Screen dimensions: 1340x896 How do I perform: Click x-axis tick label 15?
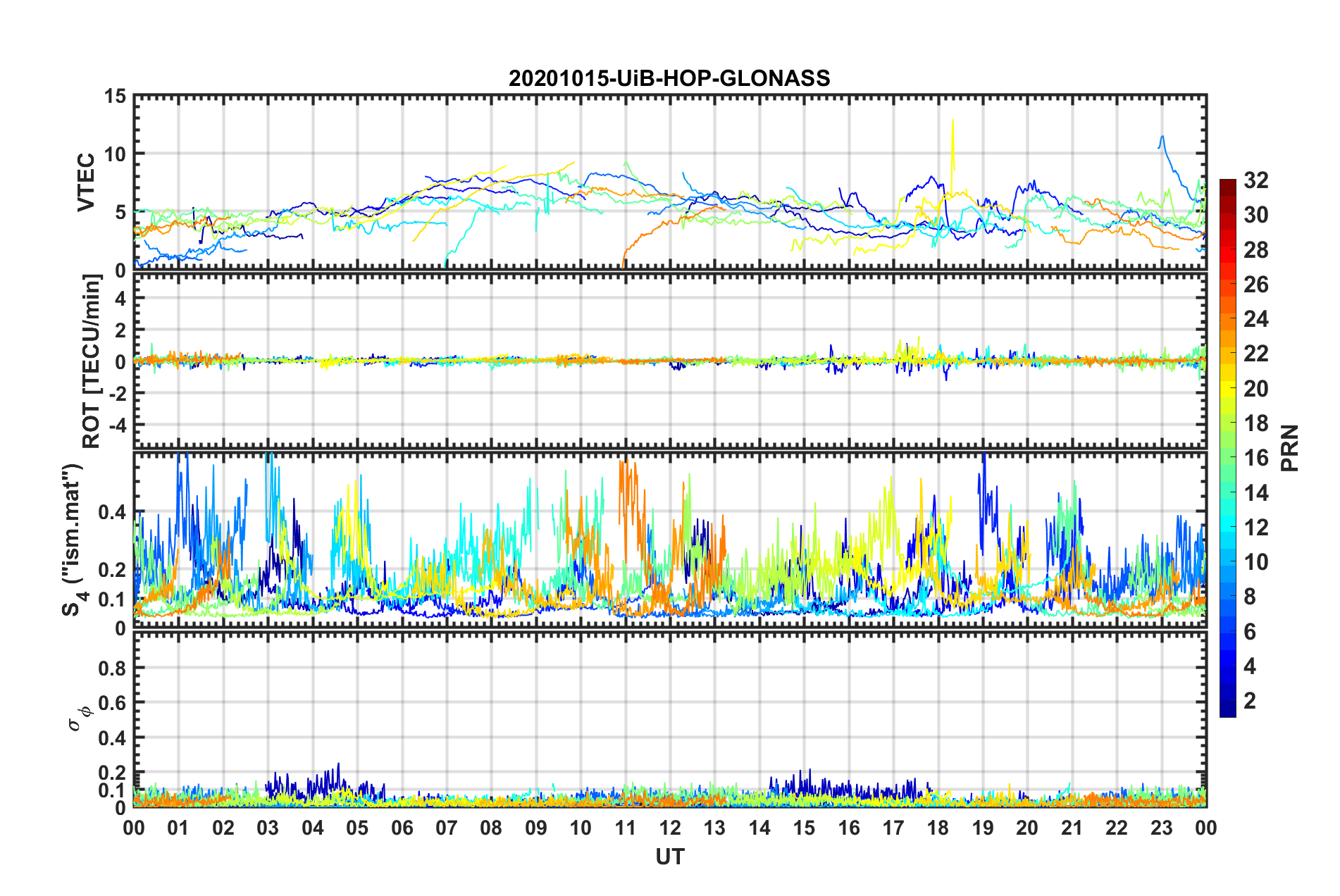(x=804, y=828)
